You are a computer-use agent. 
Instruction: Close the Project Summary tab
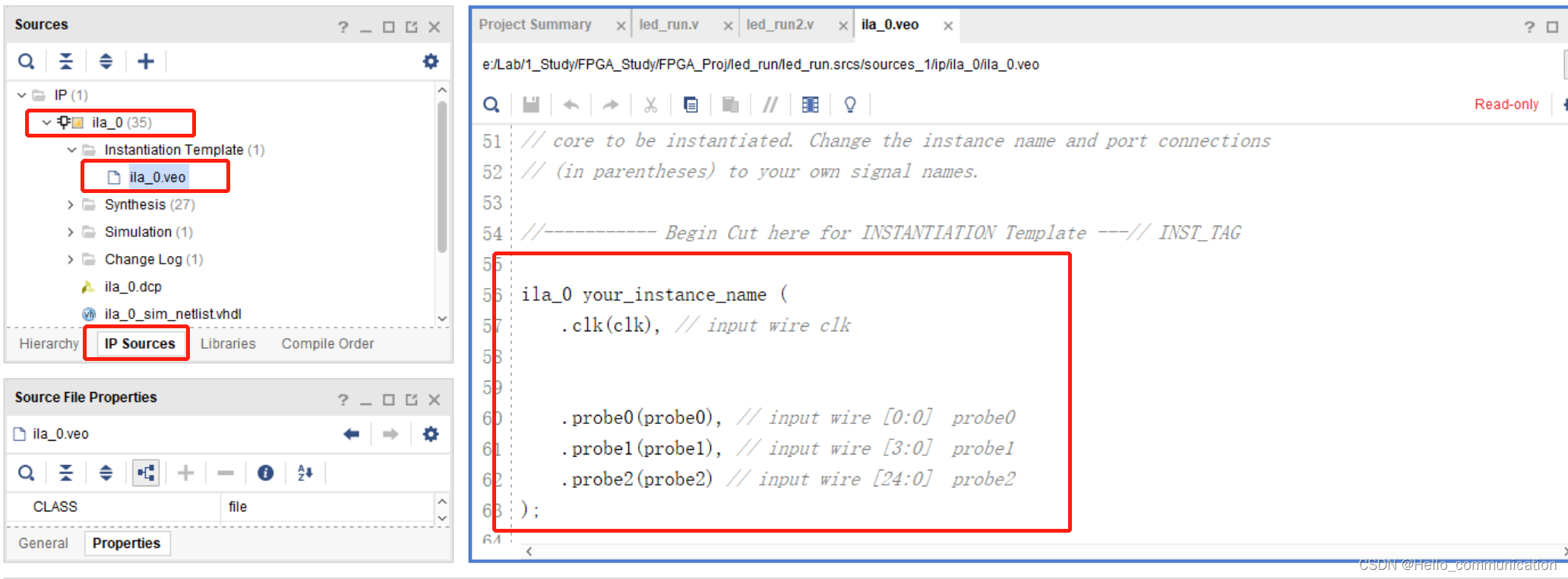pos(621,26)
